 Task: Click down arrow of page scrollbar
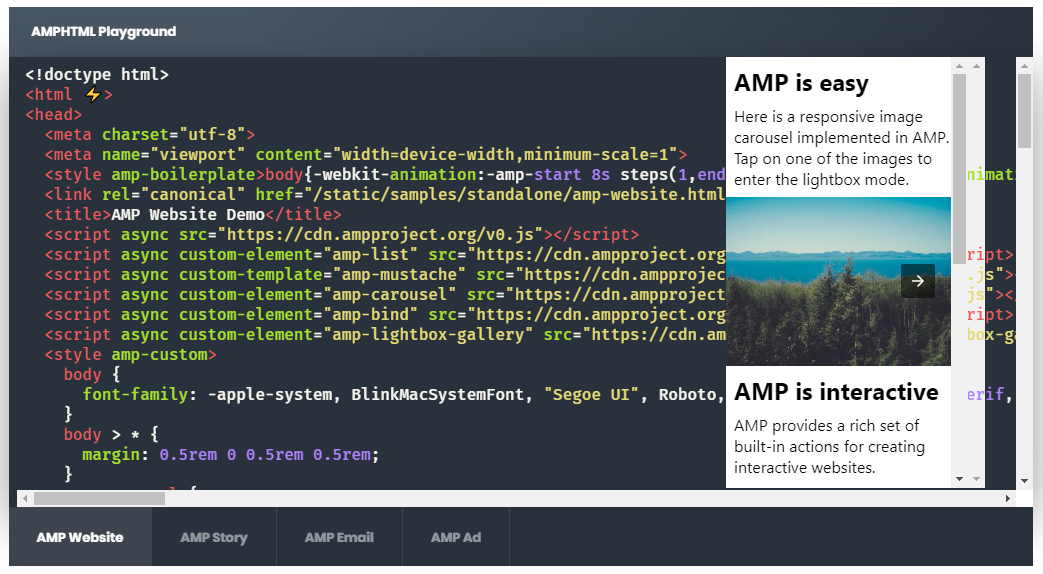pos(1024,480)
